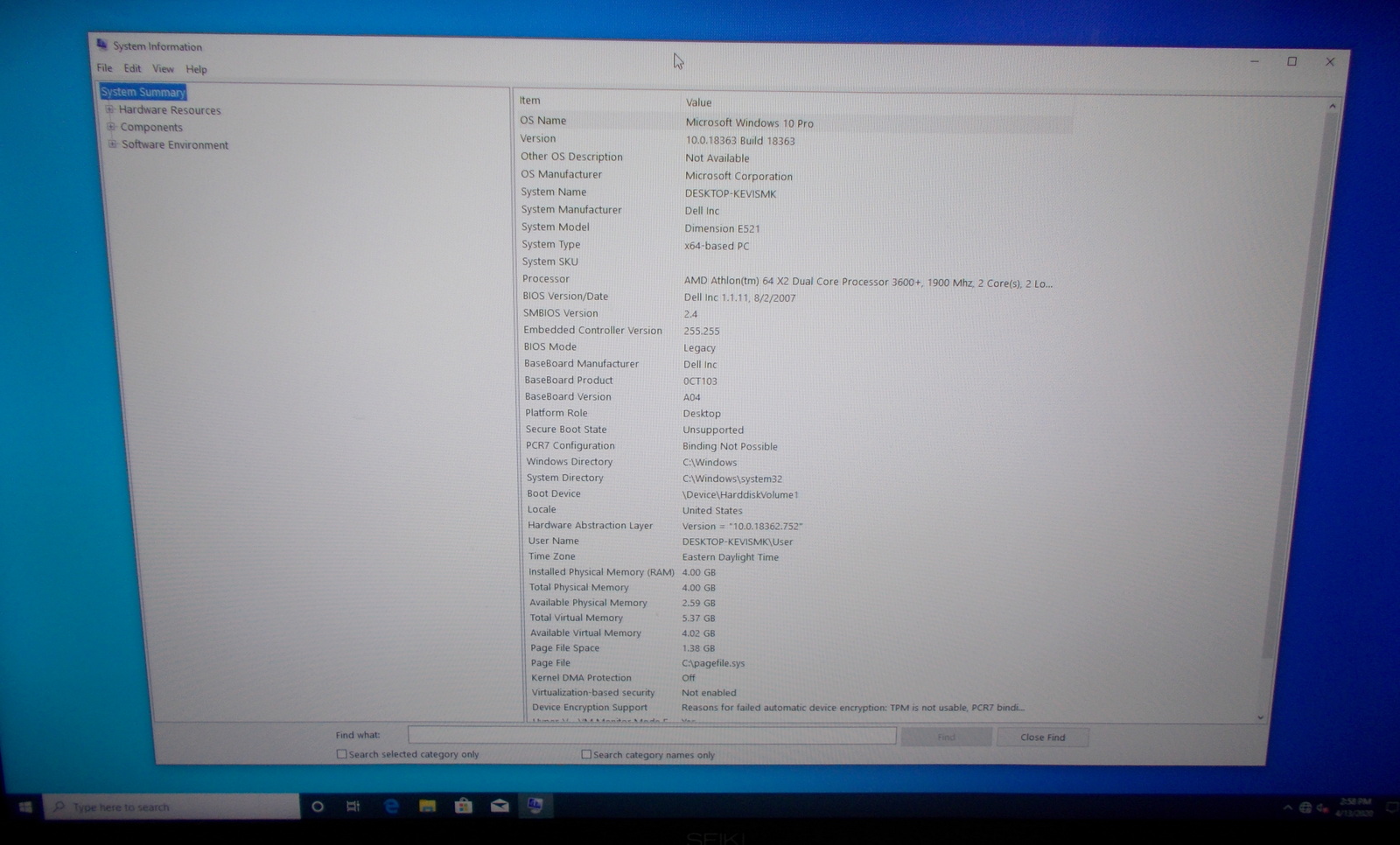Click the muted volume tray icon
This screenshot has width=1400, height=845.
[1322, 808]
